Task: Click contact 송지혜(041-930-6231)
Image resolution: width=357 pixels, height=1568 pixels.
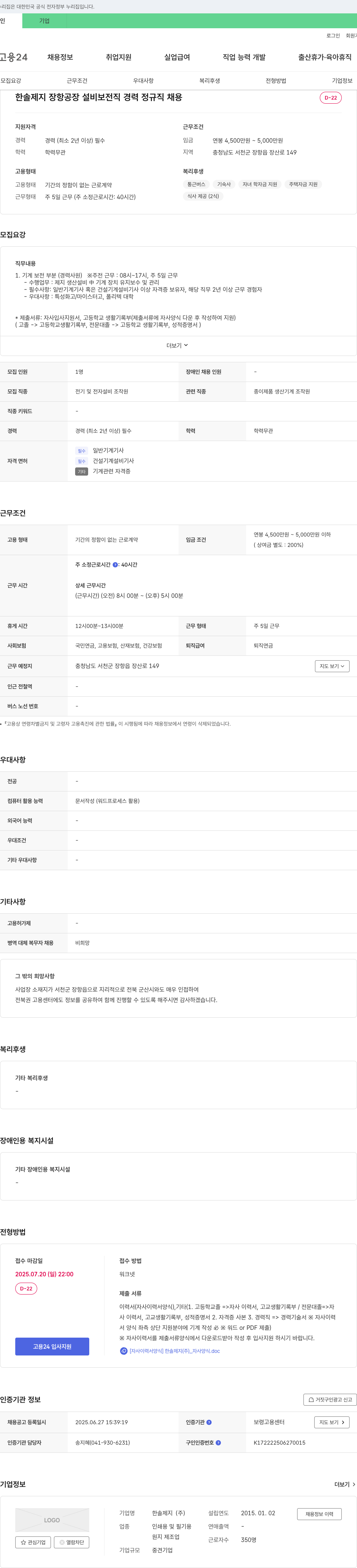Action: [102, 1443]
